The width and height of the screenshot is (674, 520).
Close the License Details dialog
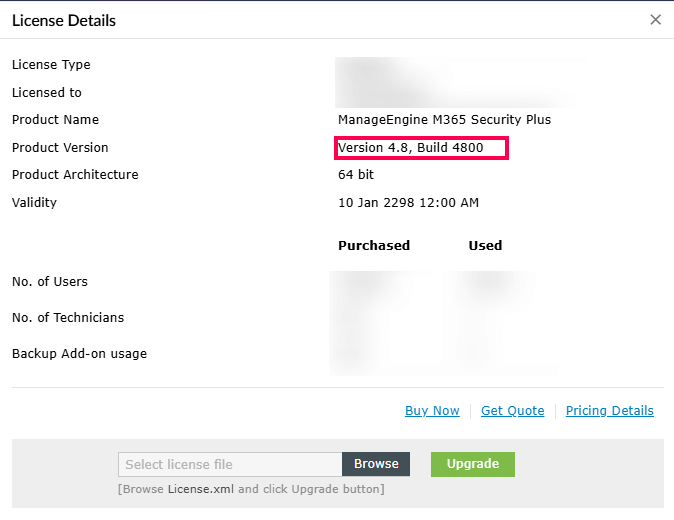pos(655,20)
